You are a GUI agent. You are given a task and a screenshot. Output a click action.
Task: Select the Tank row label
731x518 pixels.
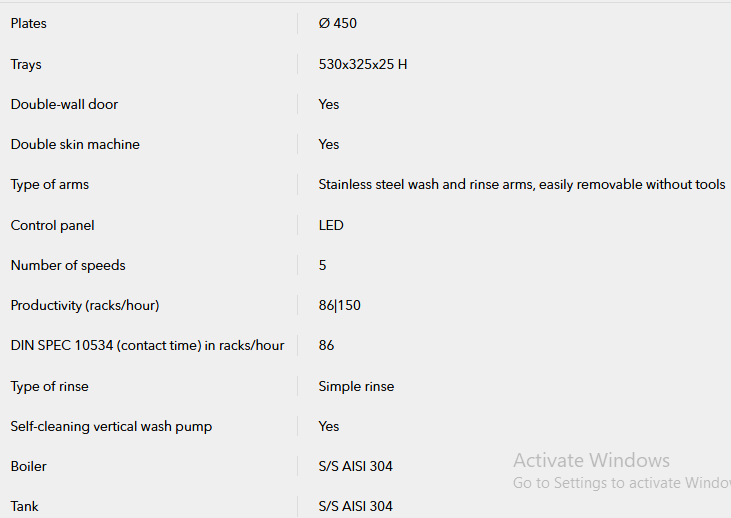coord(24,506)
